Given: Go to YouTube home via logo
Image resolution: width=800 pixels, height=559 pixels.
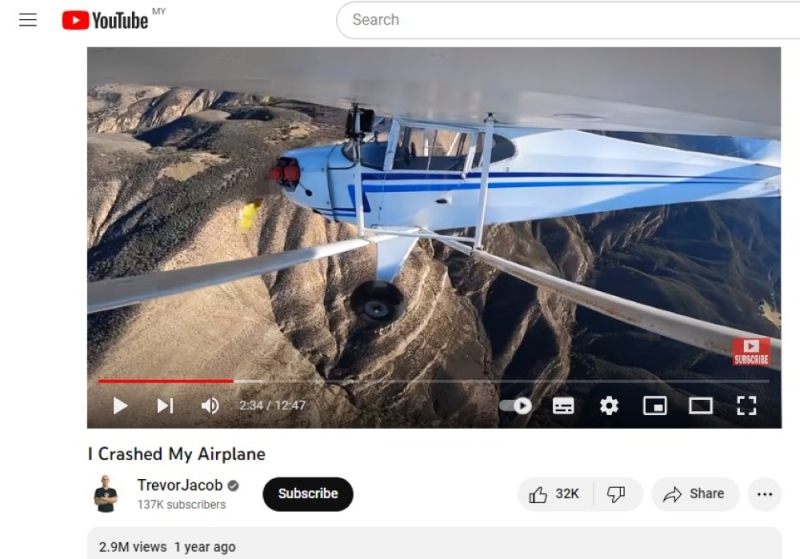Looking at the screenshot, I should [x=105, y=20].
